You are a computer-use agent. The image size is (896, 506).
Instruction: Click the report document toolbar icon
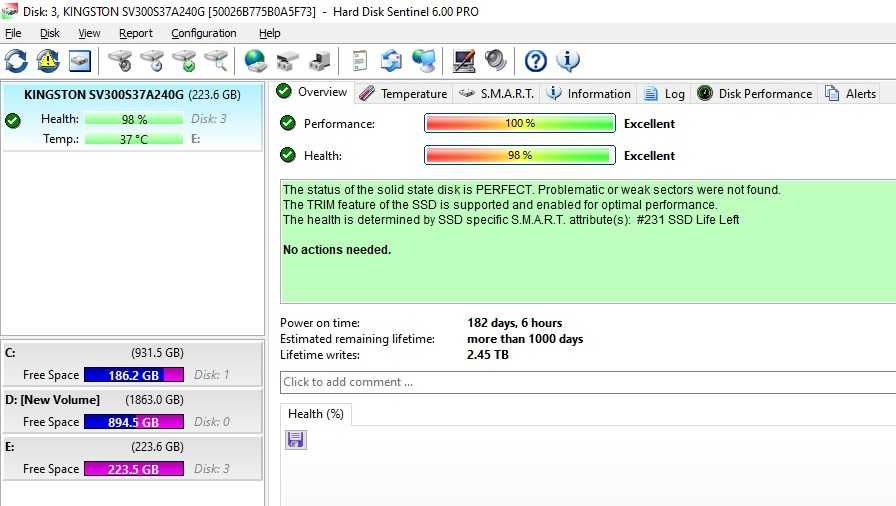tap(359, 61)
